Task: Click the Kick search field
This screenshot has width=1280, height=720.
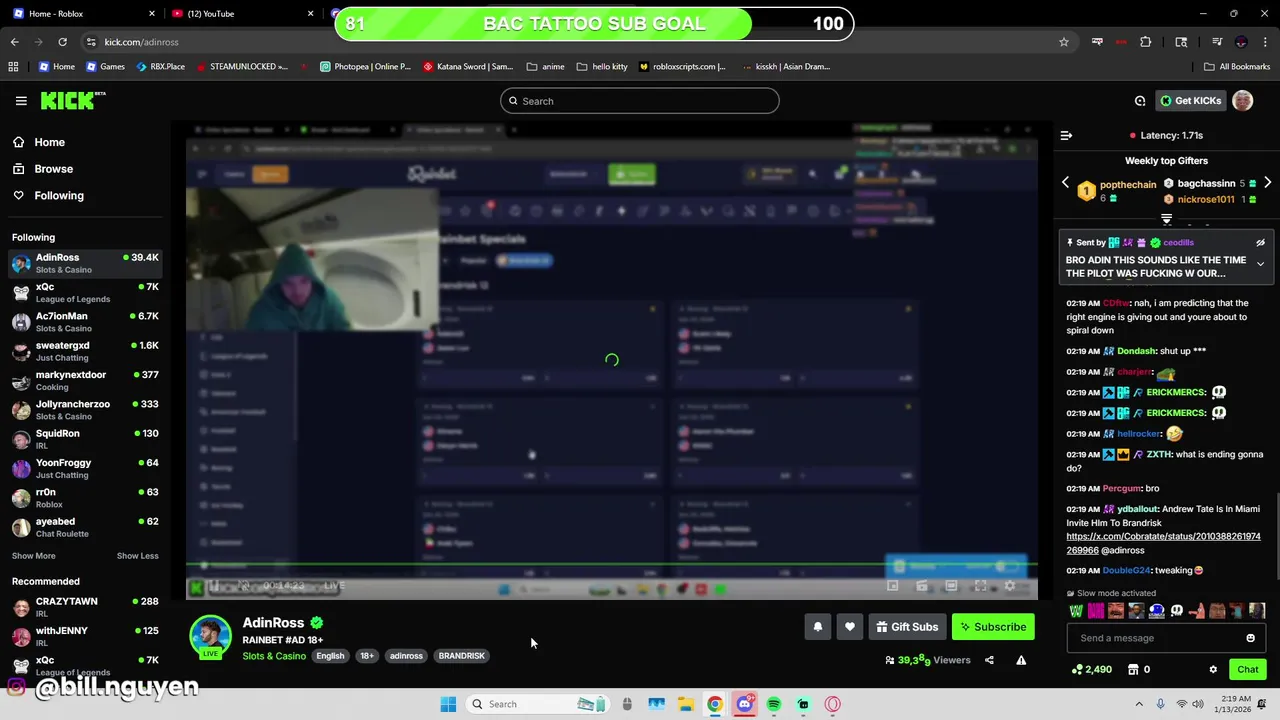Action: click(x=640, y=101)
